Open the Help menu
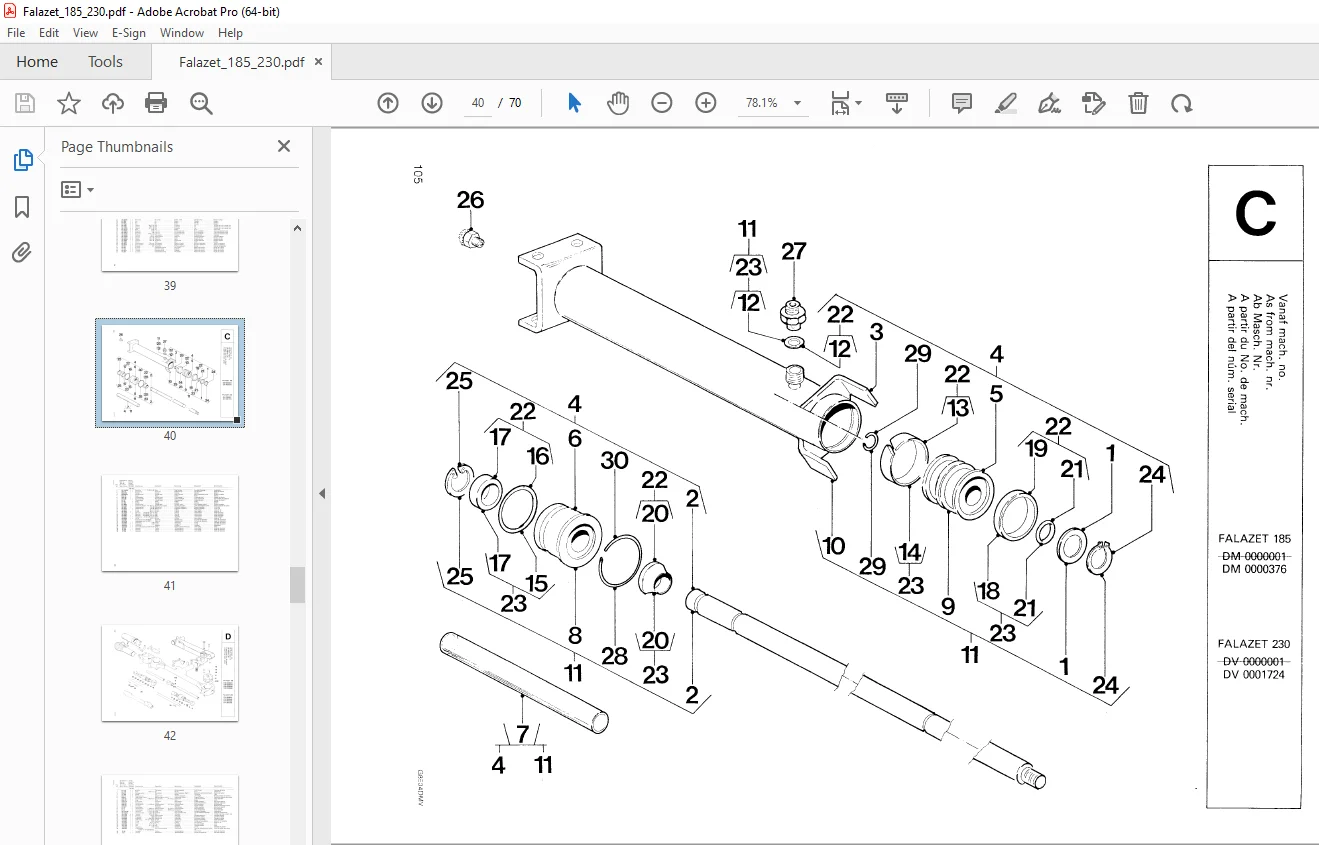Viewport: 1319px width, 845px height. tap(231, 32)
